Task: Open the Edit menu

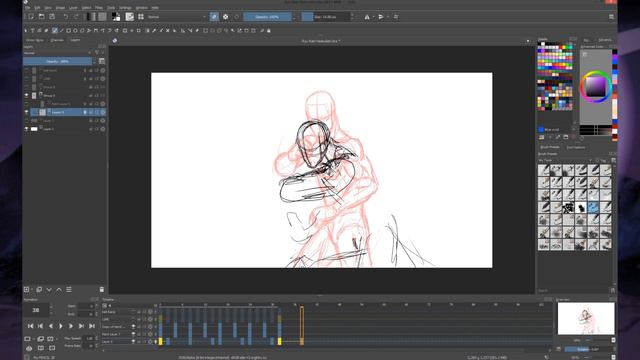Action: 37,8
